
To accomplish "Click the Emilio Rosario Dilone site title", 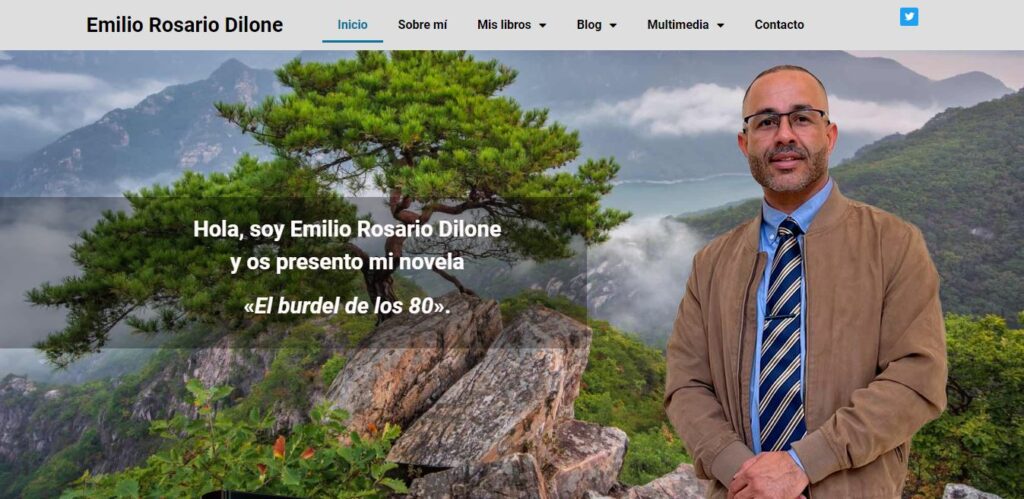I will [x=185, y=25].
